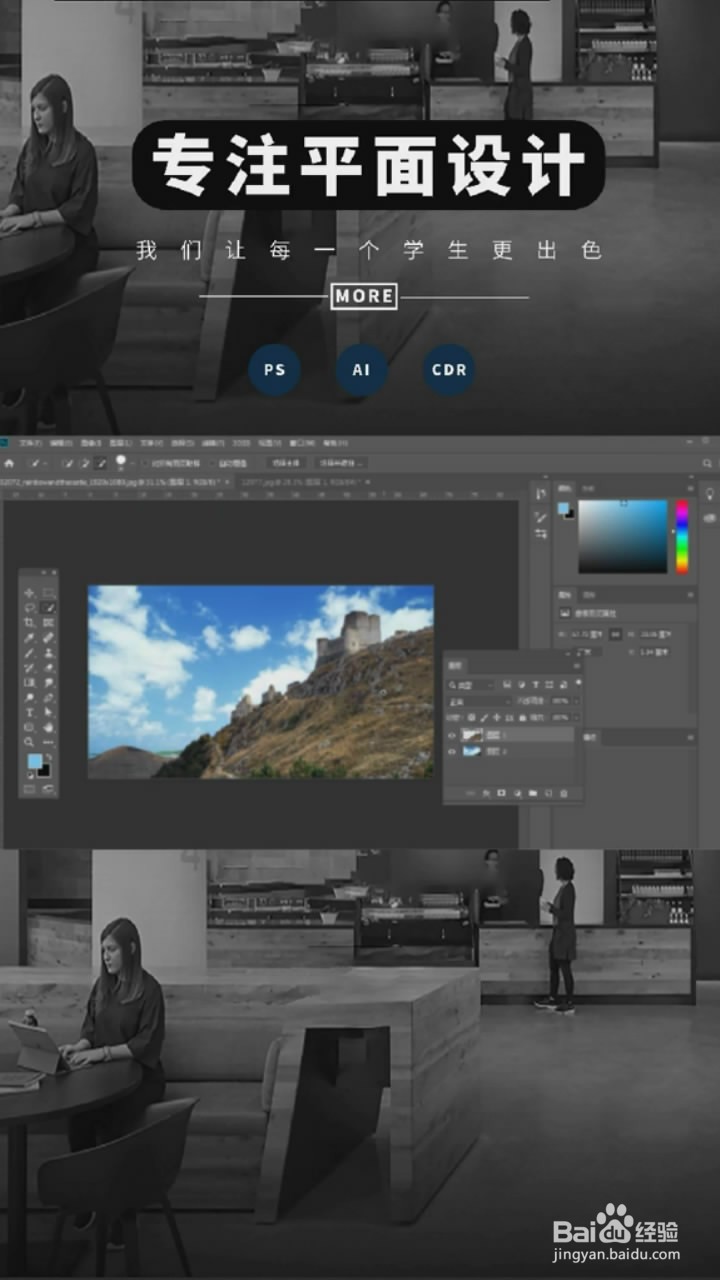Open the layer blend mode dropdown
Screen dimensions: 720x1280
tap(479, 702)
